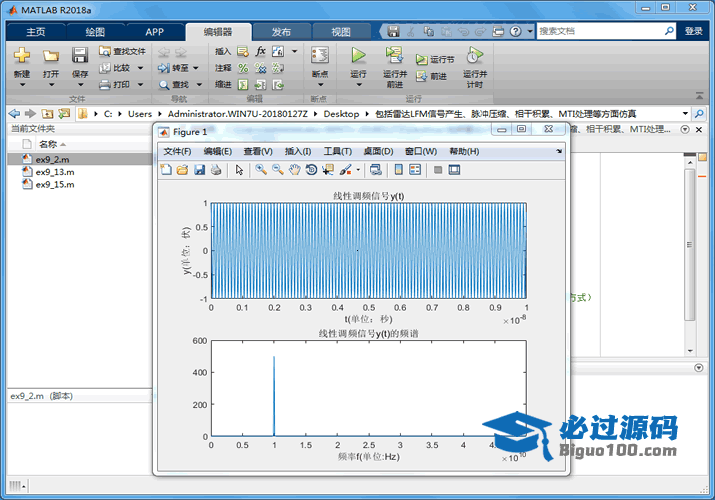Open the 工具(T) menu in Figure window

tap(338, 151)
